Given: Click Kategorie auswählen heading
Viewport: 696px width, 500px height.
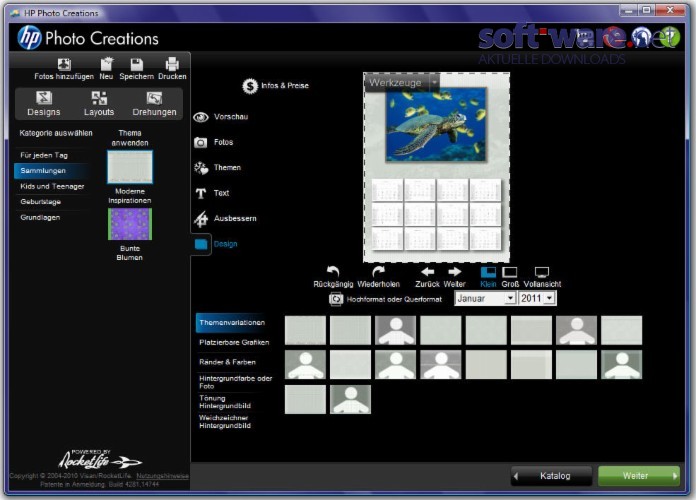Looking at the screenshot, I should click(56, 133).
